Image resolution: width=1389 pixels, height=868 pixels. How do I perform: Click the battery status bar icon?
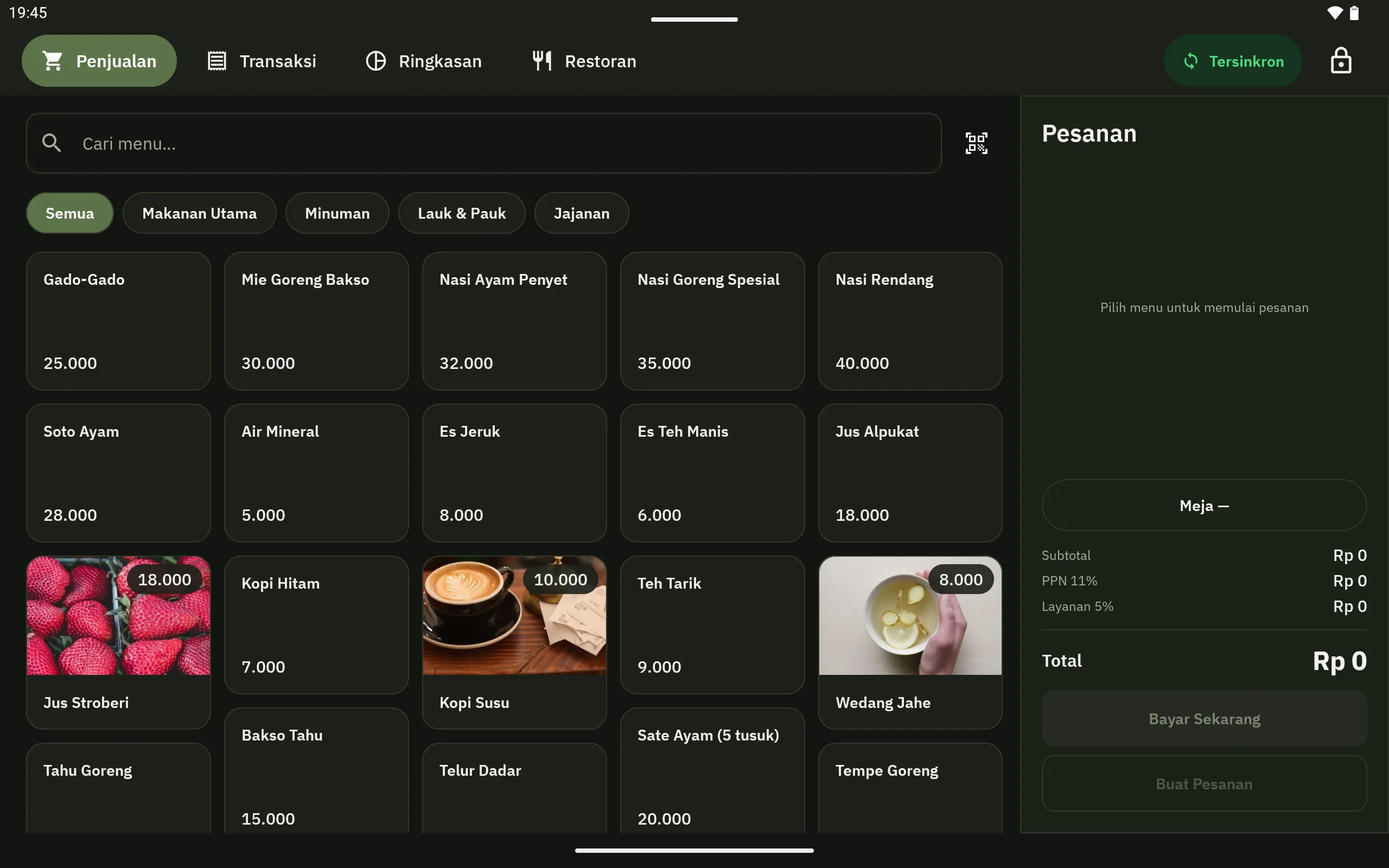[1354, 12]
